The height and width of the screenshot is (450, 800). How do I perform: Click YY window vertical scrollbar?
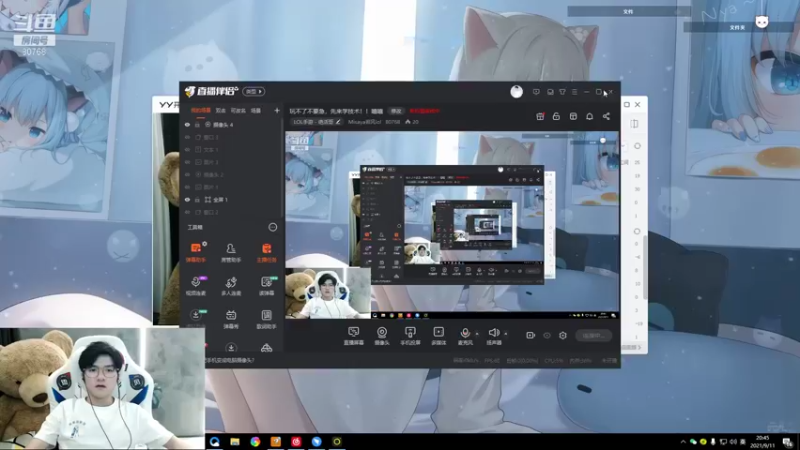(x=645, y=265)
